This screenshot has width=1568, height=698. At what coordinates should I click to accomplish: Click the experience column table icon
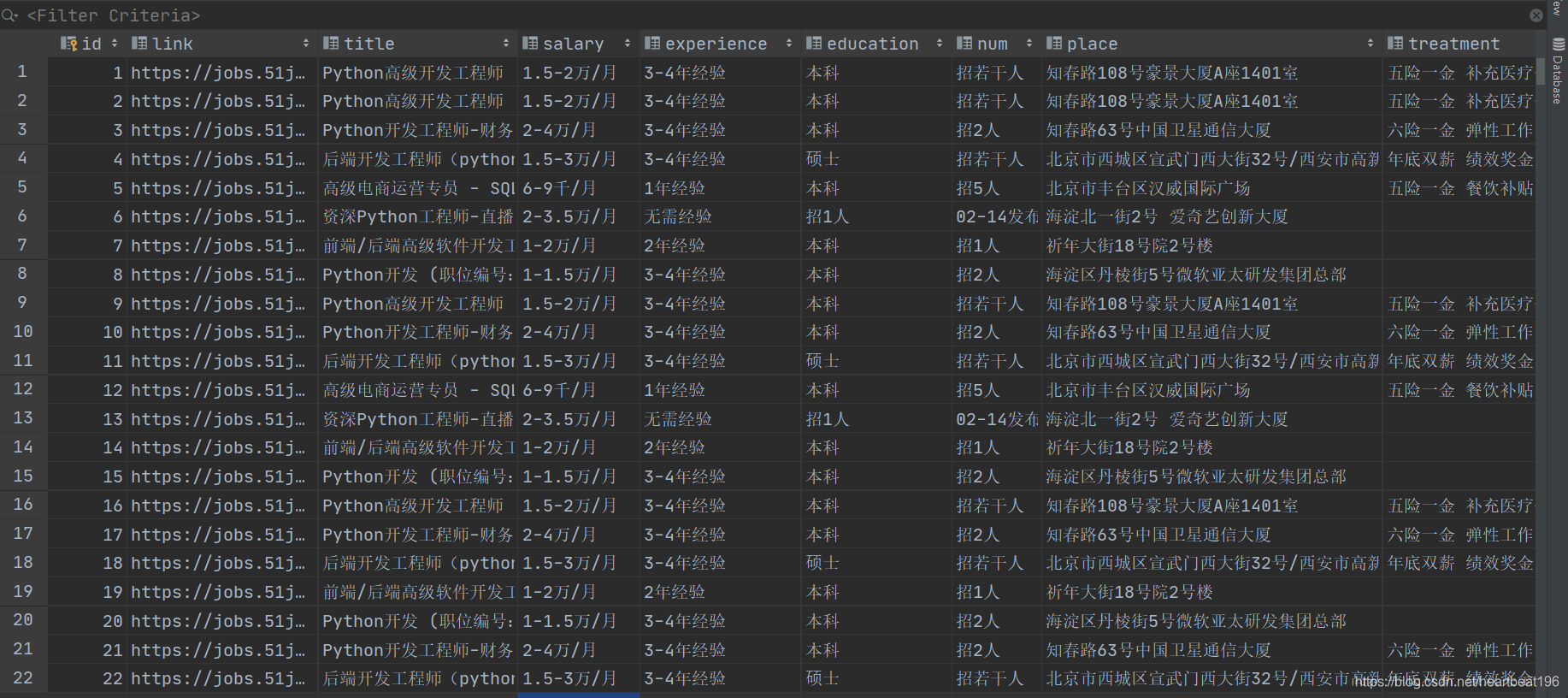coord(652,43)
